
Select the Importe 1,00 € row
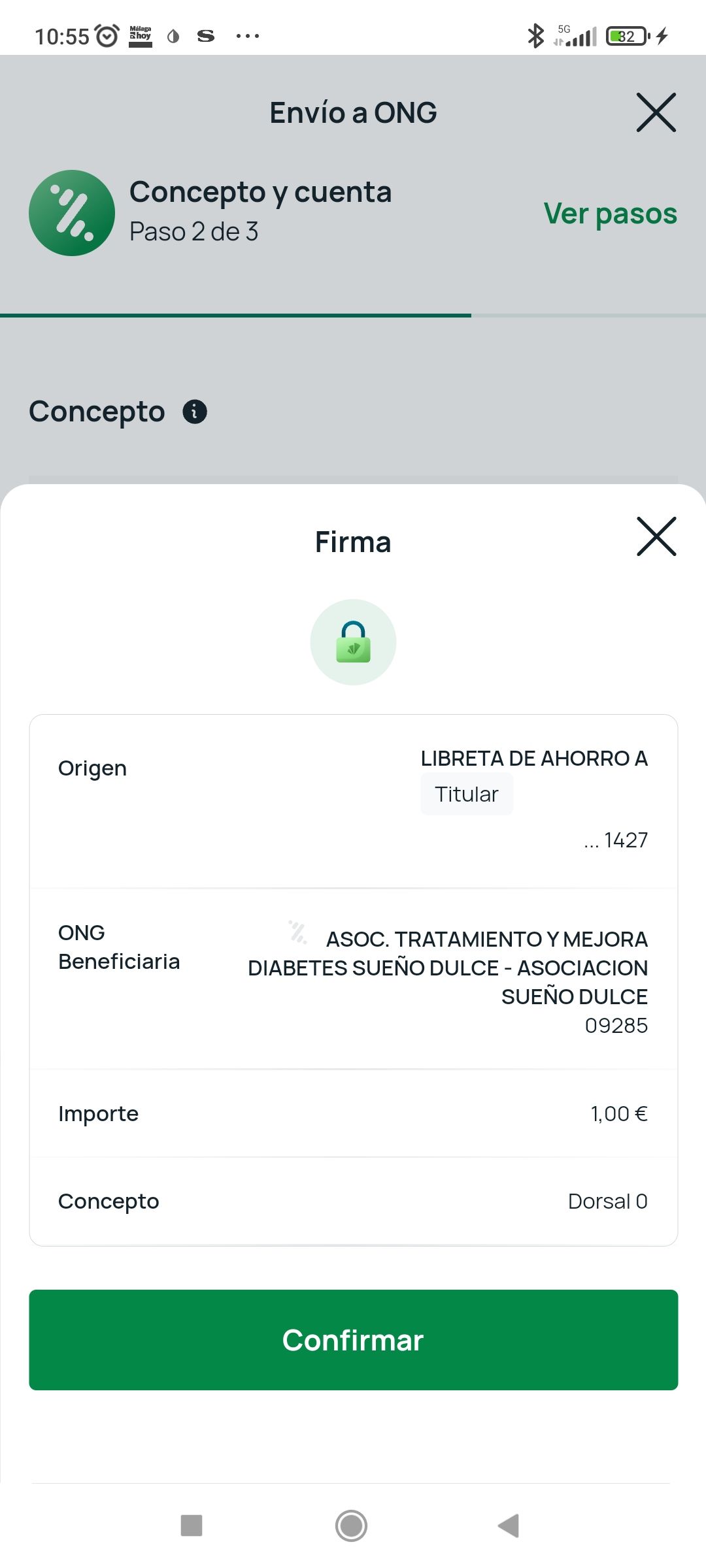pyautogui.click(x=353, y=1113)
